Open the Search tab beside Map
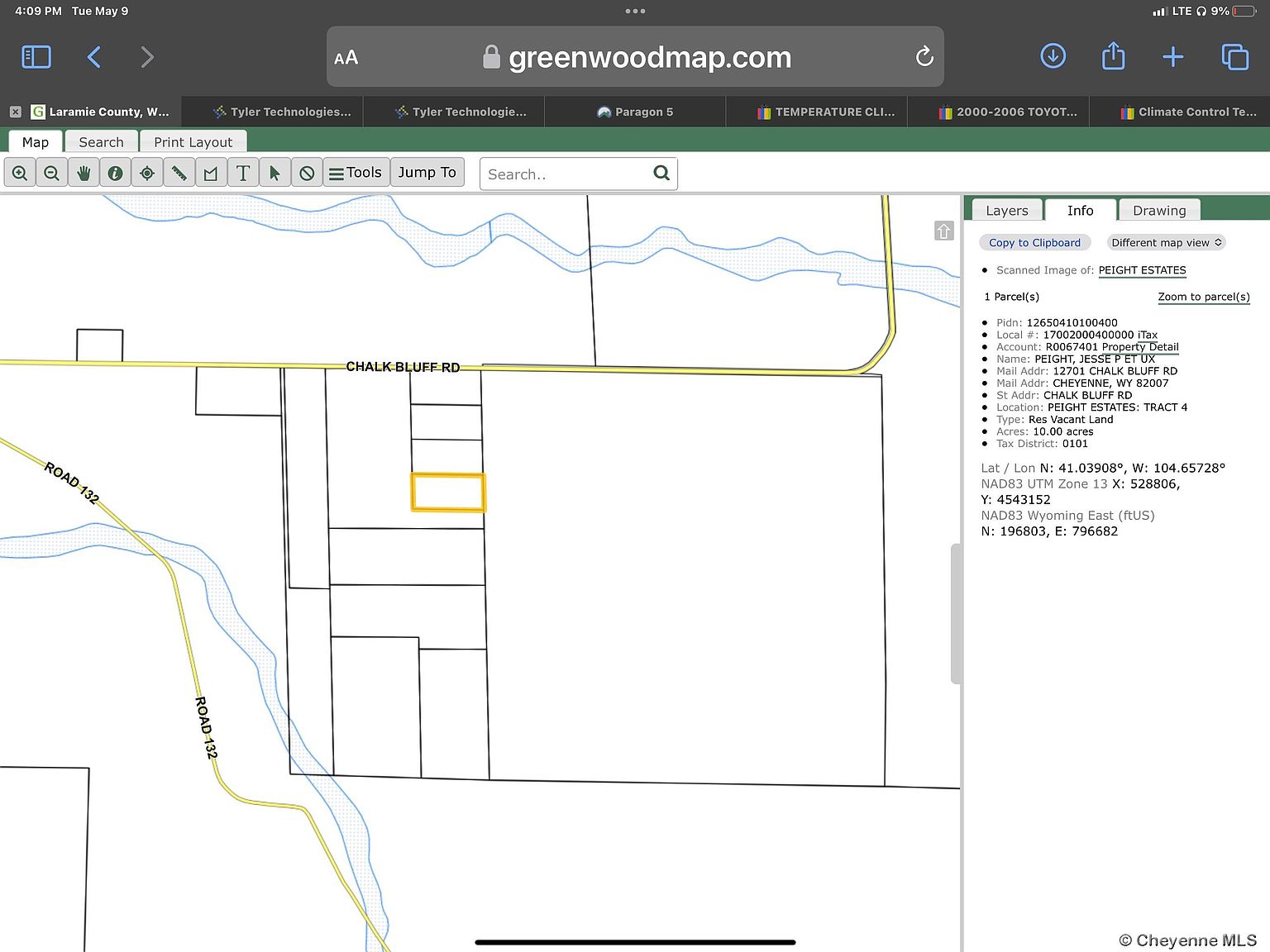This screenshot has width=1270, height=952. pos(101,141)
